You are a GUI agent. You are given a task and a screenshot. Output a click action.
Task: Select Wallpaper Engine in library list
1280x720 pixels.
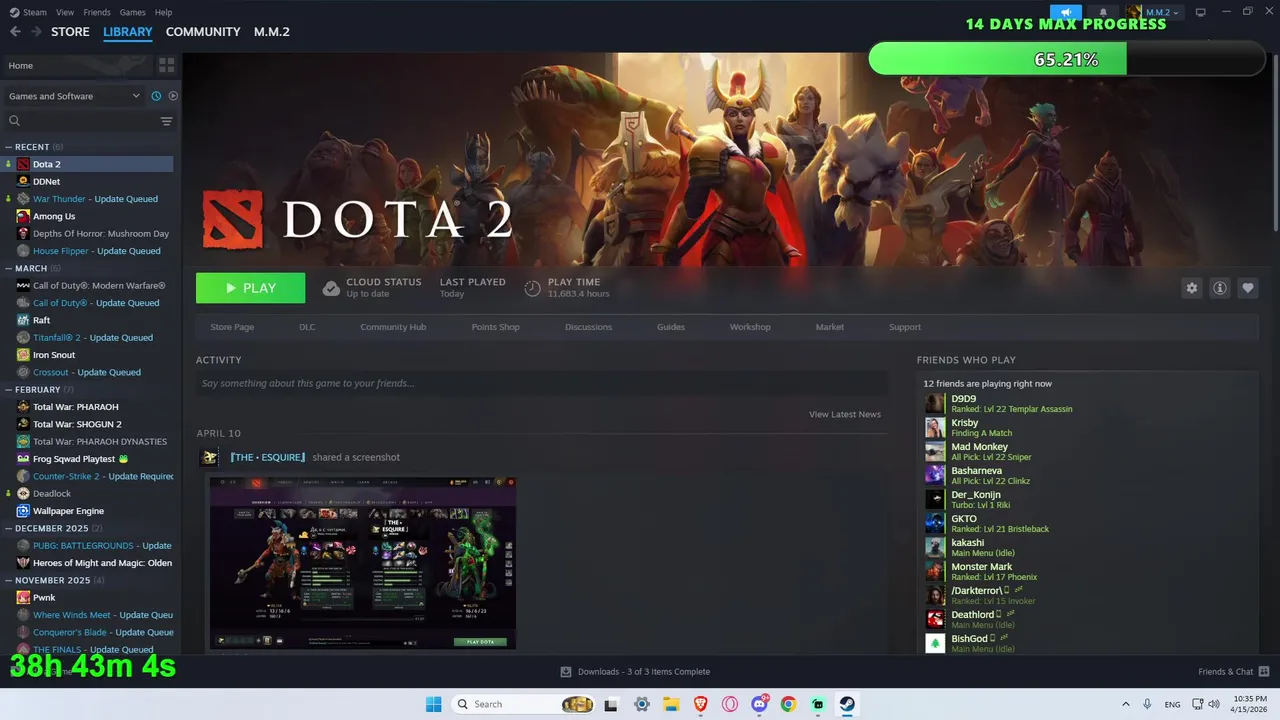68,511
